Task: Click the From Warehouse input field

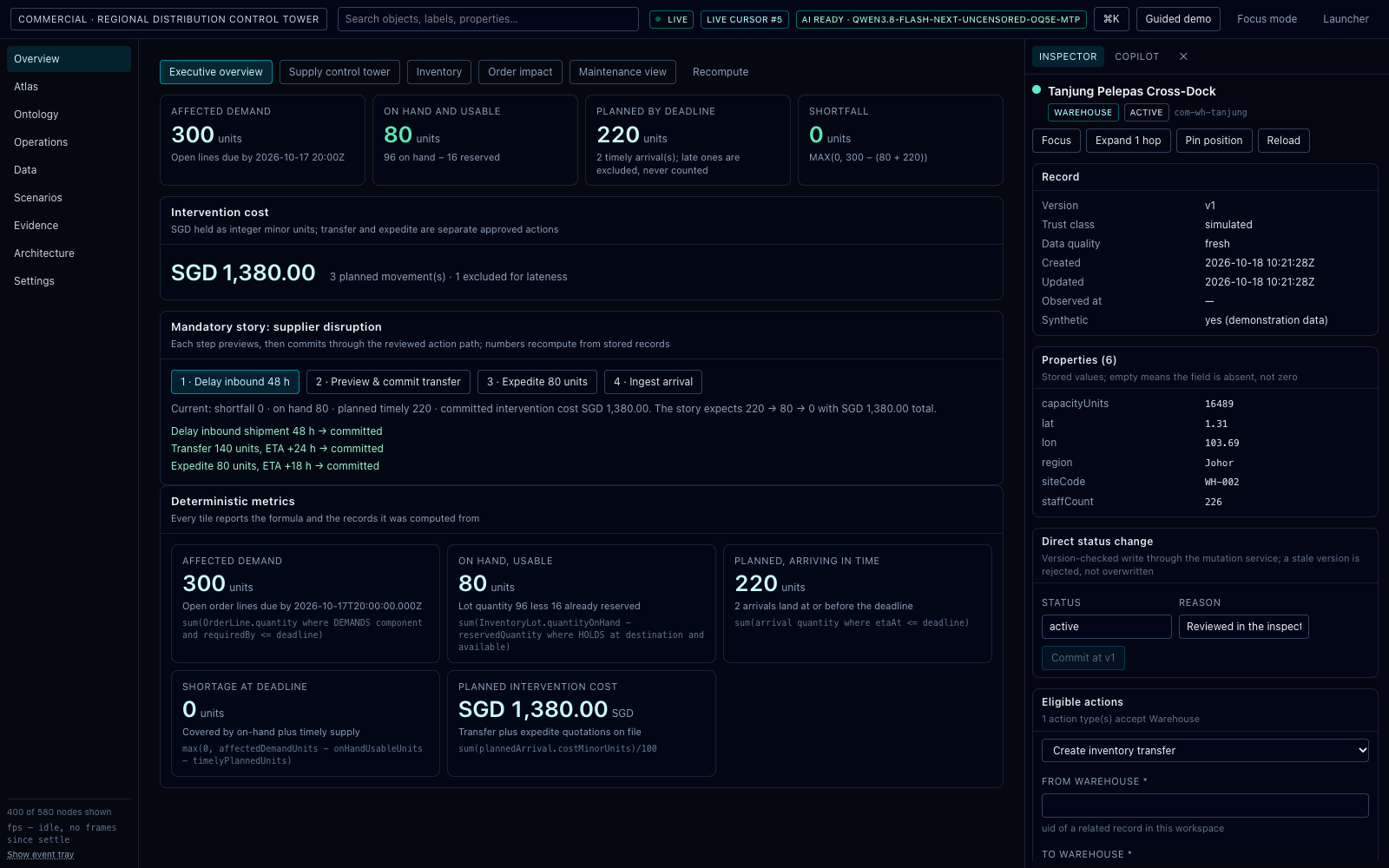Action: 1205,806
